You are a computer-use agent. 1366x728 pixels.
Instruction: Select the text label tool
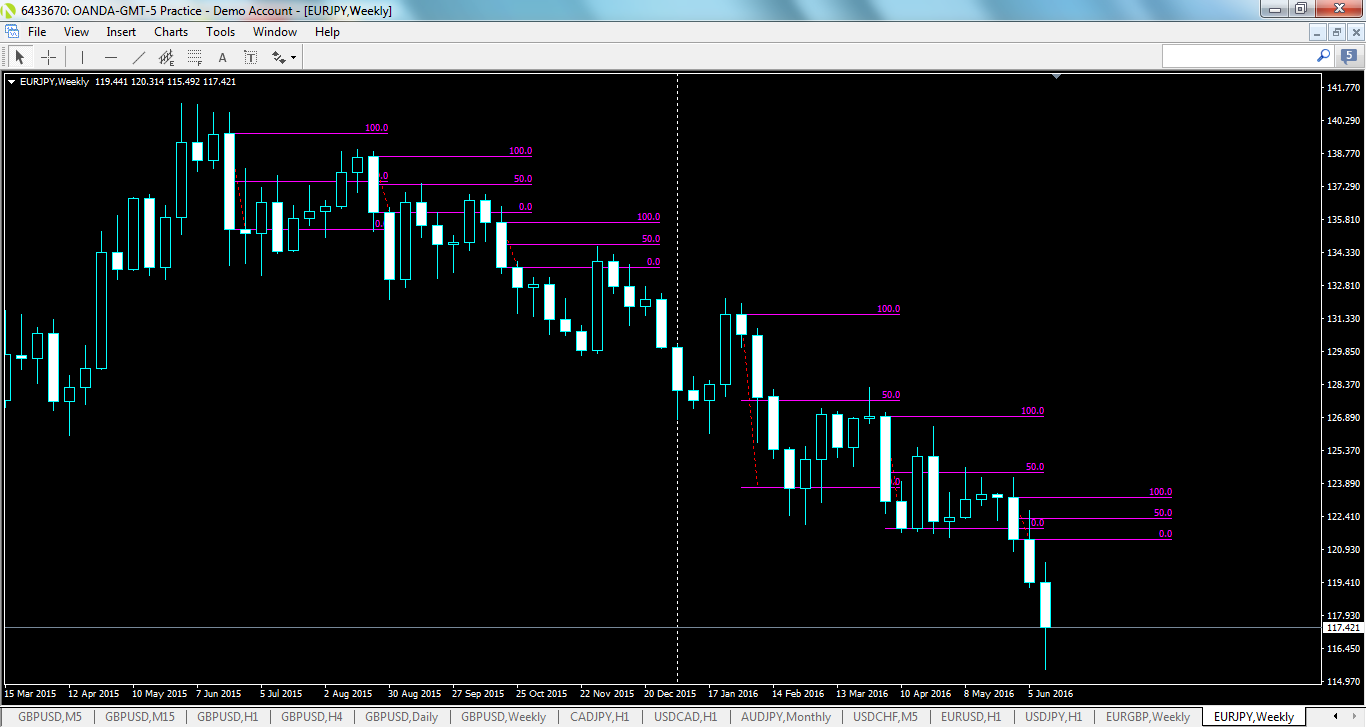tap(250, 57)
